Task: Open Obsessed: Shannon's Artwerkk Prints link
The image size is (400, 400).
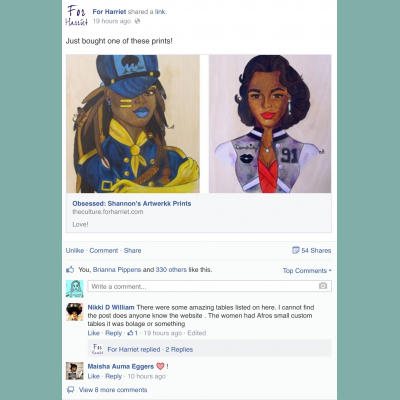Action: [132, 203]
